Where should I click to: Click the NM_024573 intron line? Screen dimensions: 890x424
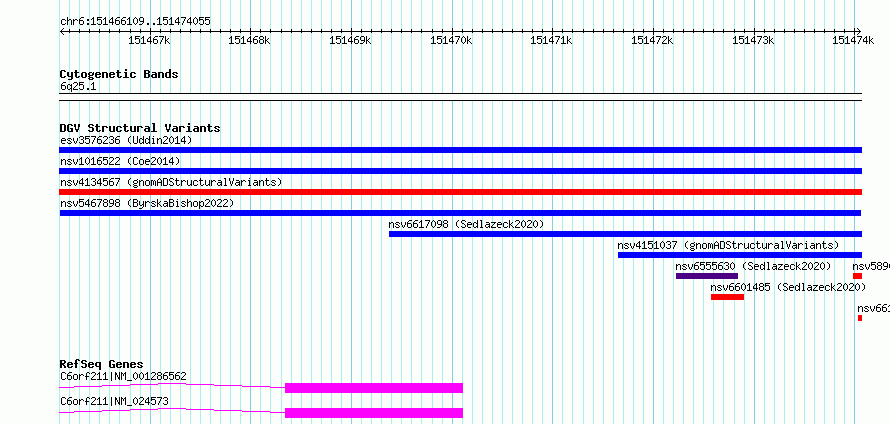click(x=172, y=412)
